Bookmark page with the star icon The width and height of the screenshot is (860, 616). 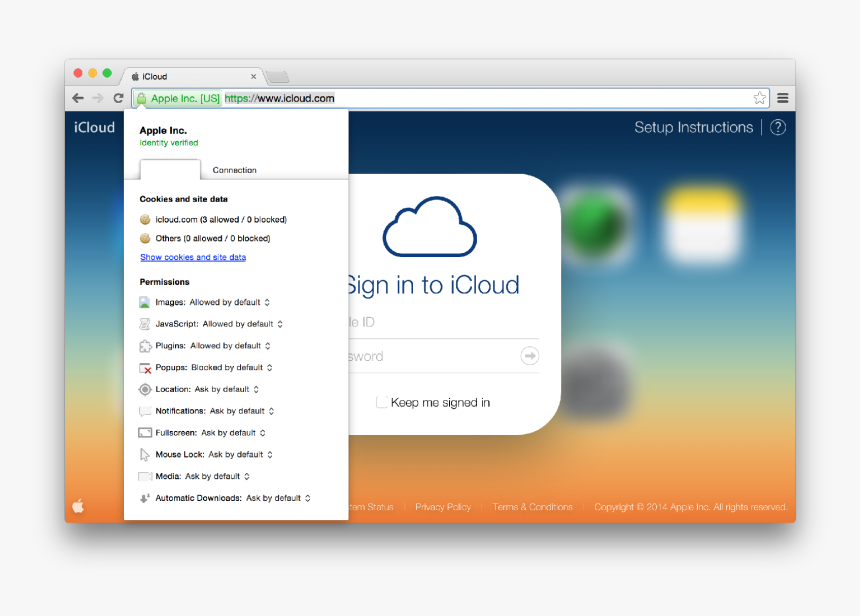coord(760,98)
